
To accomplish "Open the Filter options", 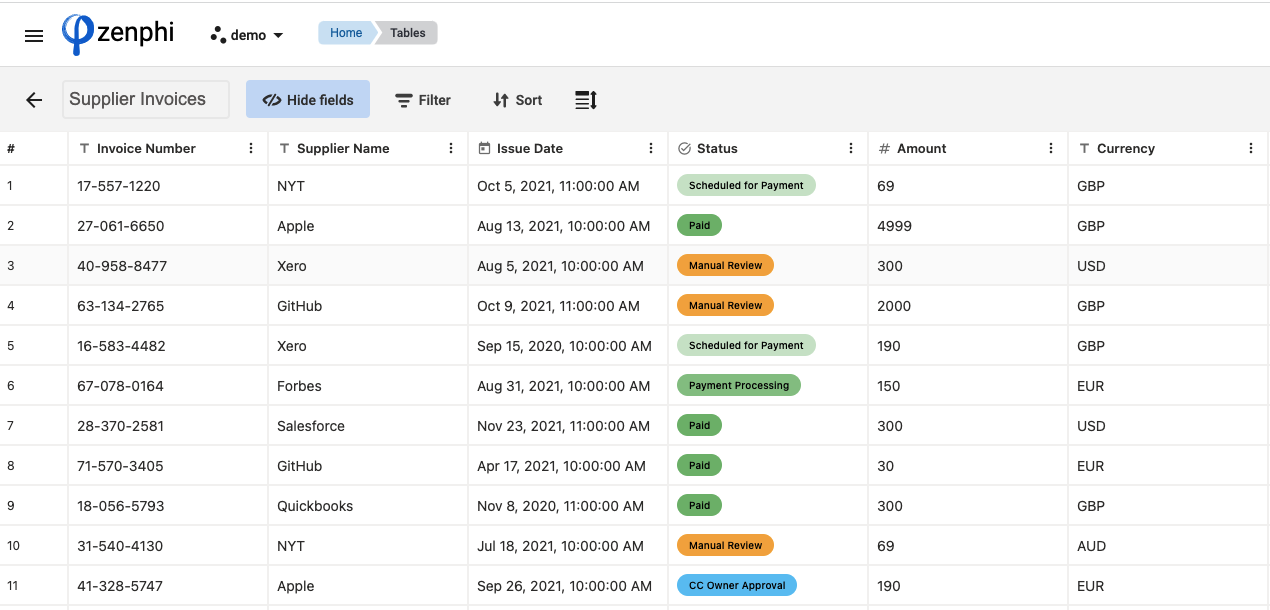I will 423,100.
